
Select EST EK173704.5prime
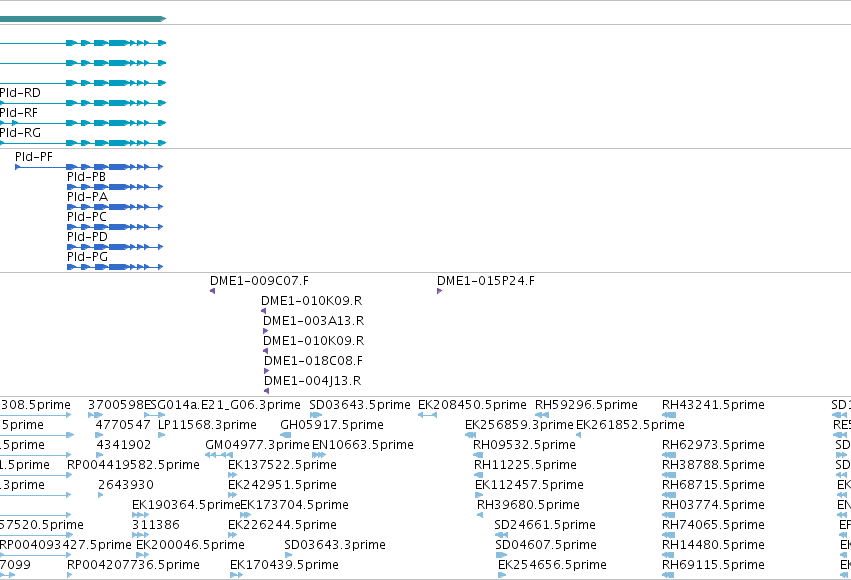click(x=294, y=505)
